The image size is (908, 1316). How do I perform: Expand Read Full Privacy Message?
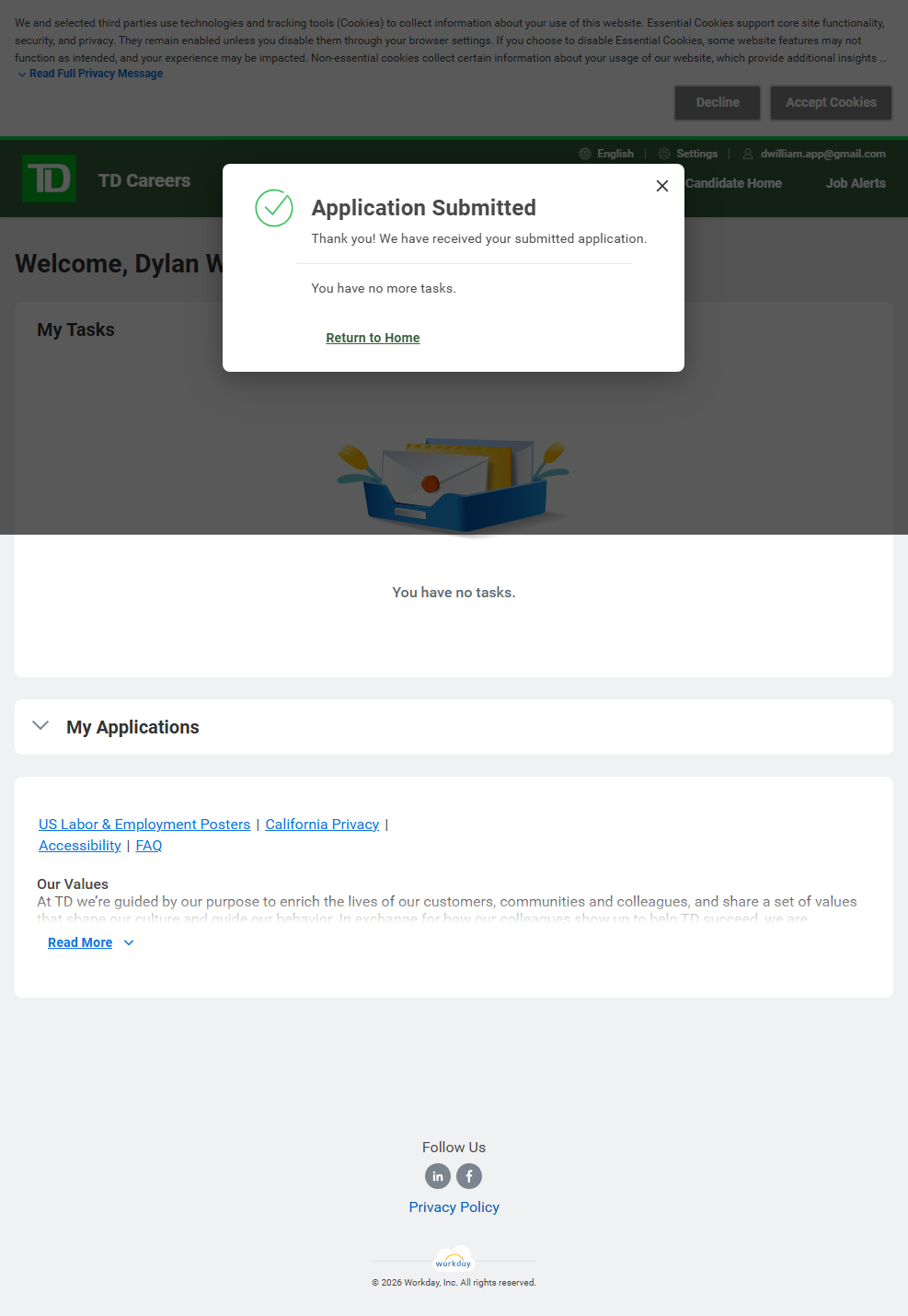click(90, 74)
